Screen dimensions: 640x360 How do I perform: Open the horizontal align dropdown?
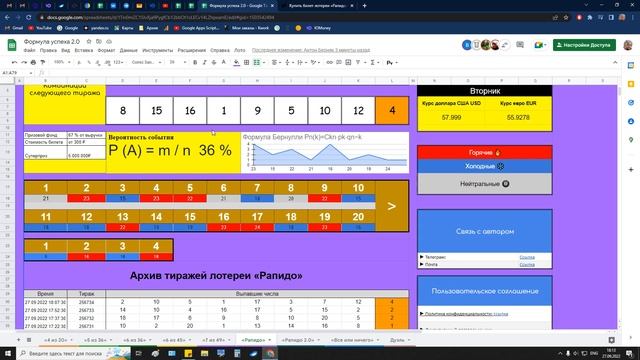[x=276, y=62]
